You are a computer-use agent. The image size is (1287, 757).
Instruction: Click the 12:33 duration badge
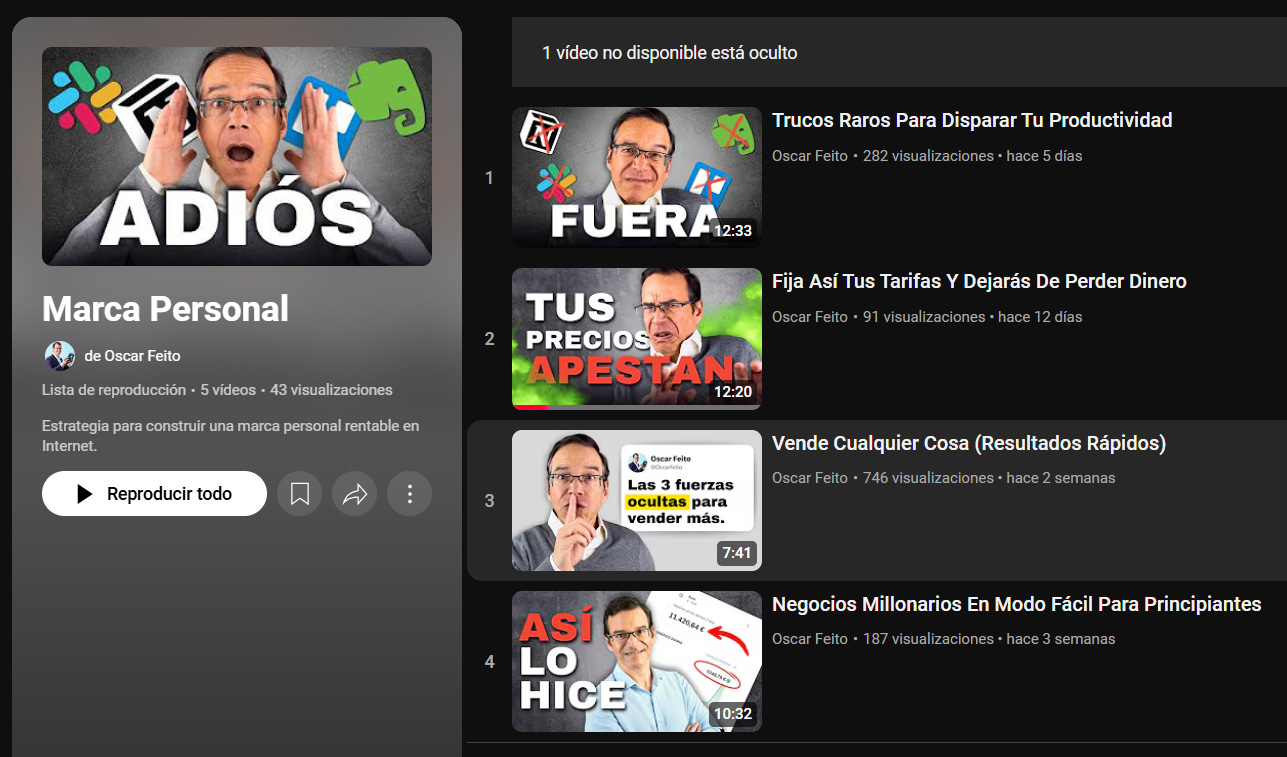pyautogui.click(x=732, y=231)
